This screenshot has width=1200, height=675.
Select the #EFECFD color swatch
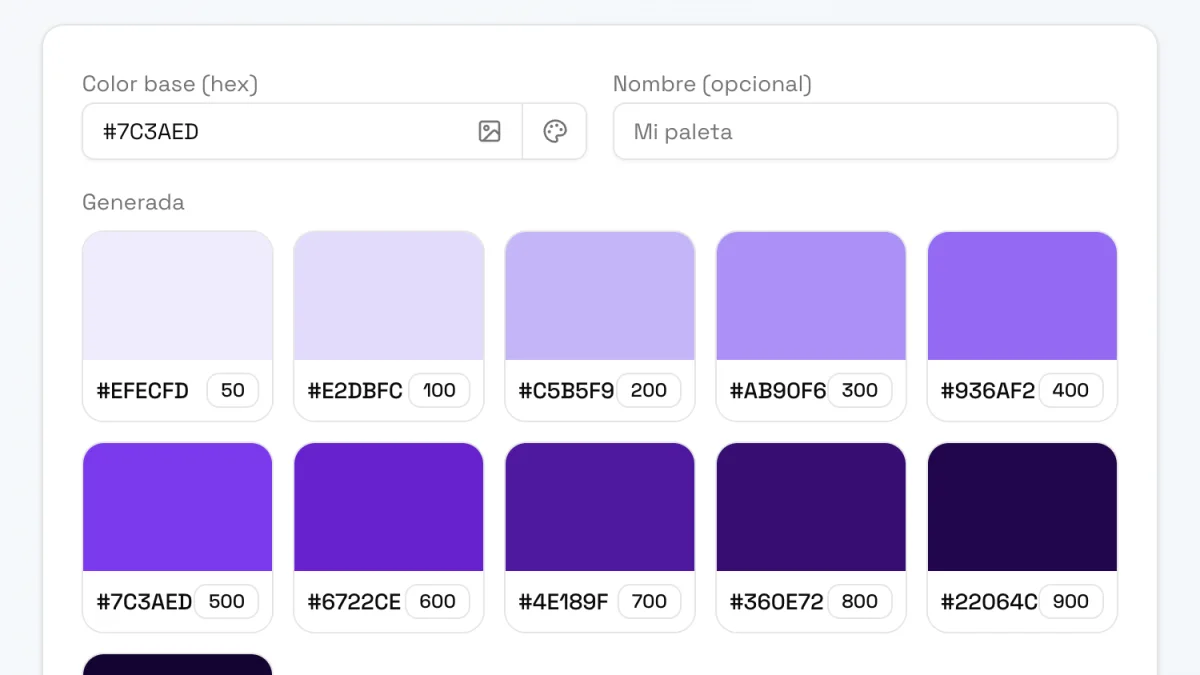tap(177, 296)
